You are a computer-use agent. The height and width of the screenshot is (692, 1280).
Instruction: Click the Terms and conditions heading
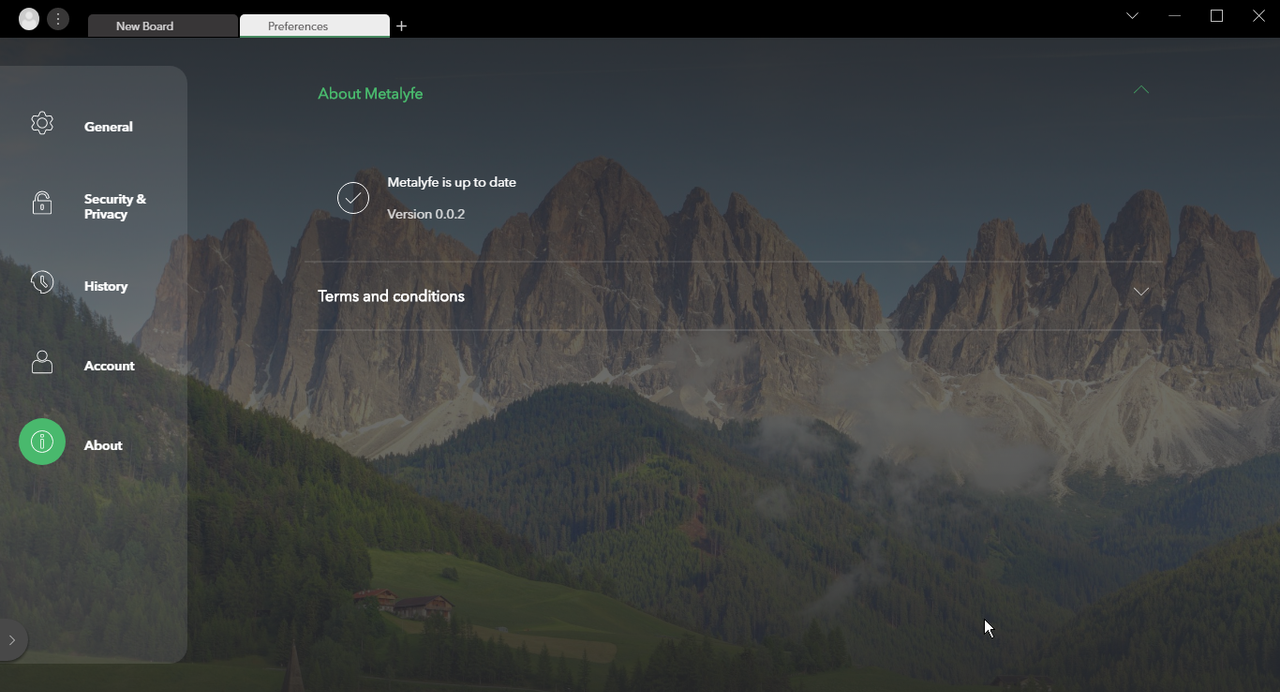click(x=391, y=296)
